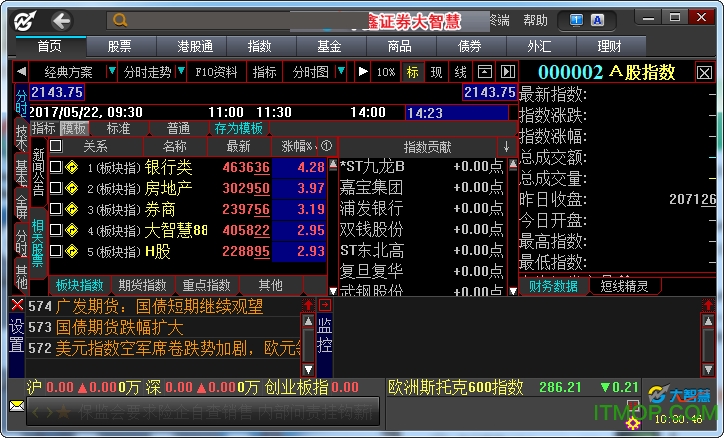724x438 pixels.
Task: Click news list scroll down arrow
Action: pos(308,369)
